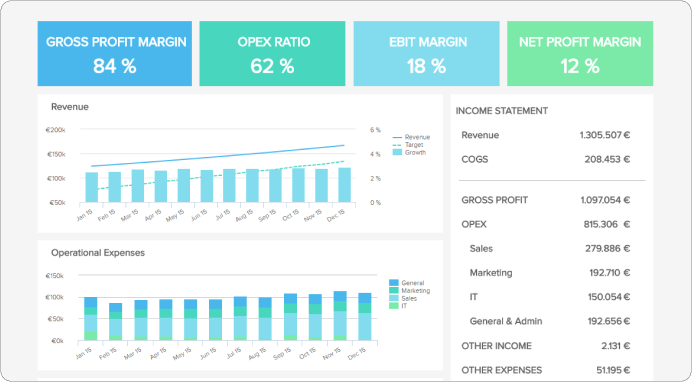
Task: Click the IT legend color swatch
Action: point(394,306)
